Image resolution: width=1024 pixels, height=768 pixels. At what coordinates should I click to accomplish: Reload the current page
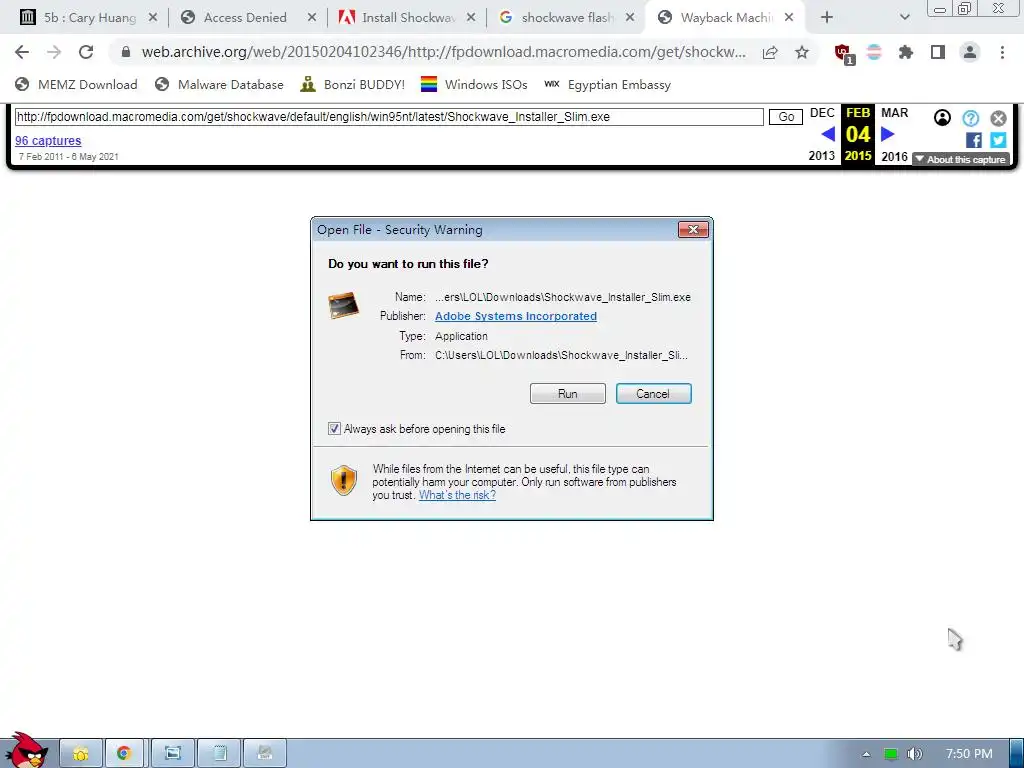coord(86,52)
